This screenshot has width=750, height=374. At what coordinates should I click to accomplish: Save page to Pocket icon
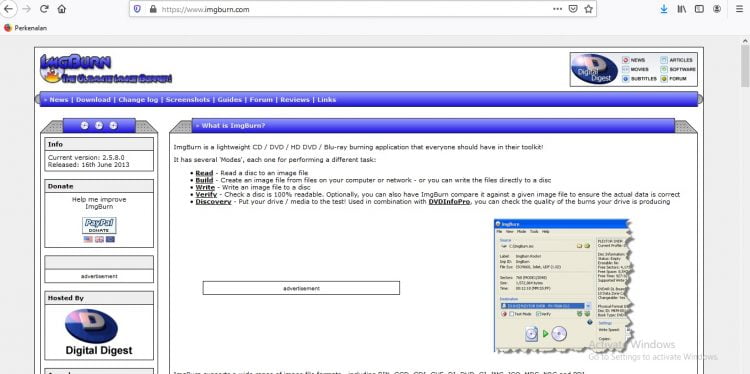(x=573, y=9)
